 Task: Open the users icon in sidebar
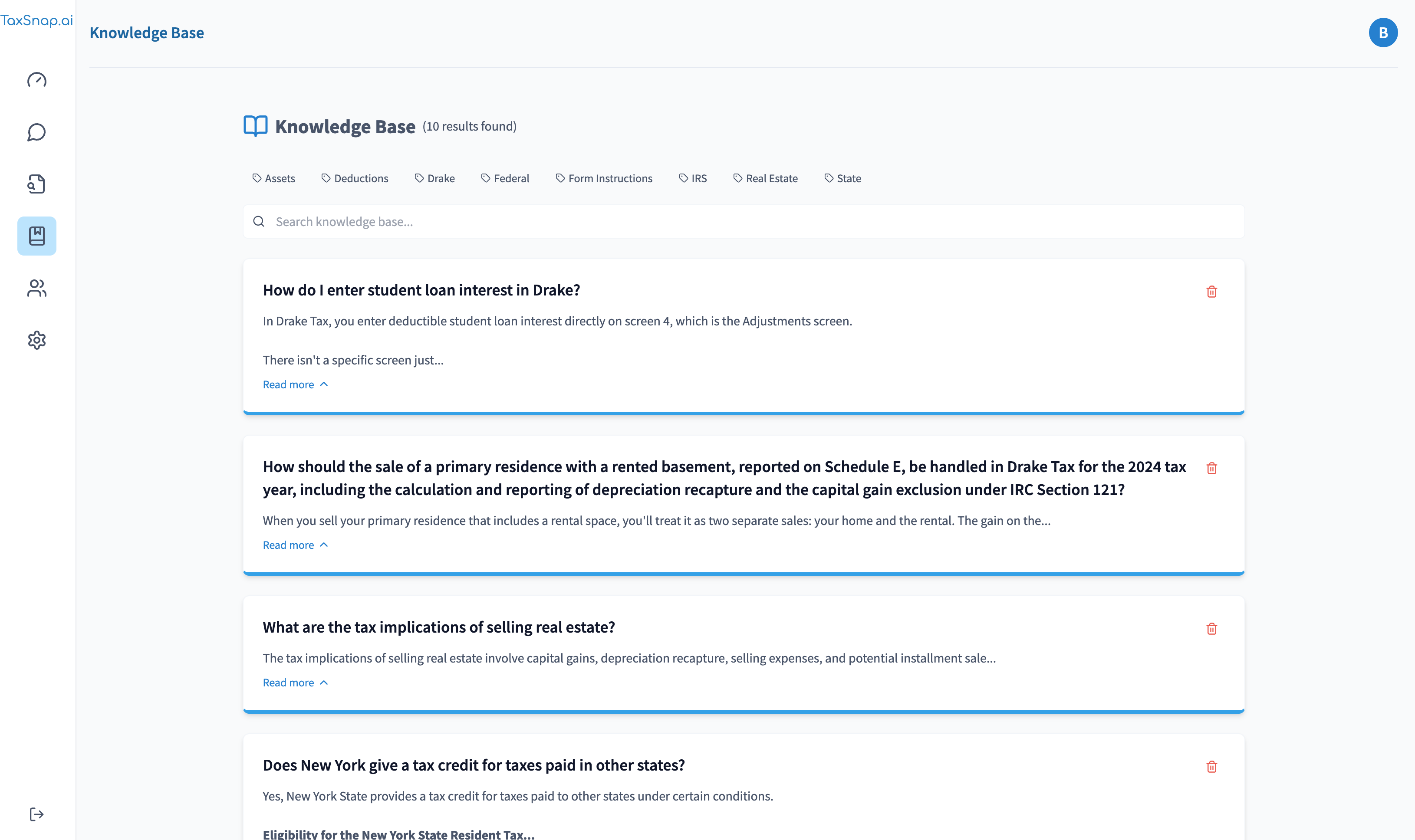pos(37,288)
